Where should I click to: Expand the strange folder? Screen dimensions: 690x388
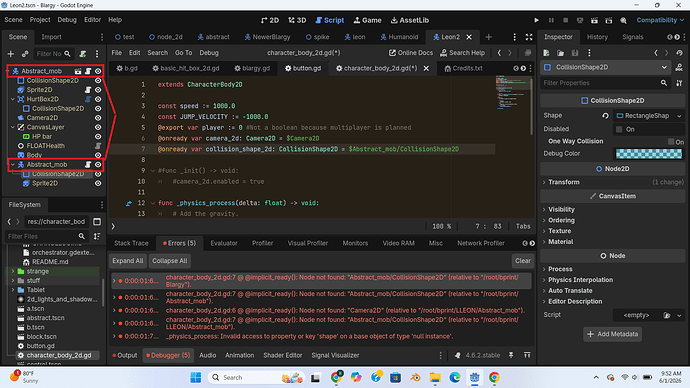tap(13, 271)
